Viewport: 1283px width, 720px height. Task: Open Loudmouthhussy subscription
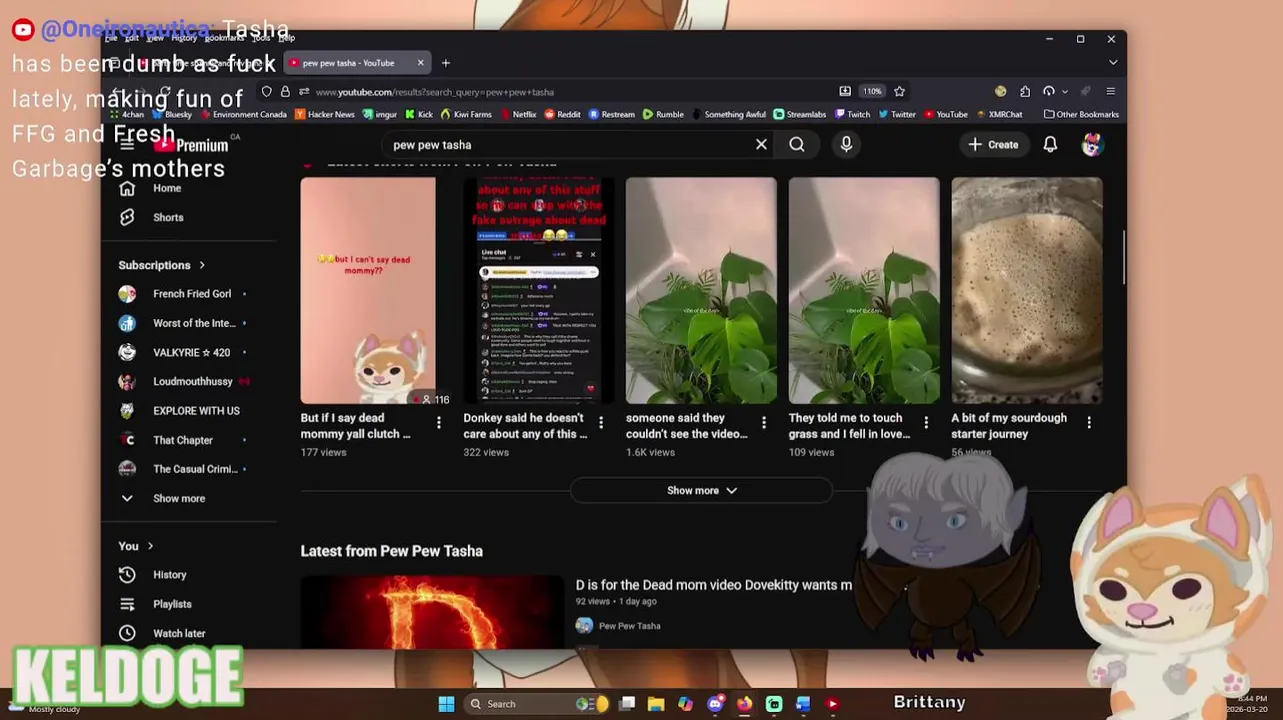point(192,381)
